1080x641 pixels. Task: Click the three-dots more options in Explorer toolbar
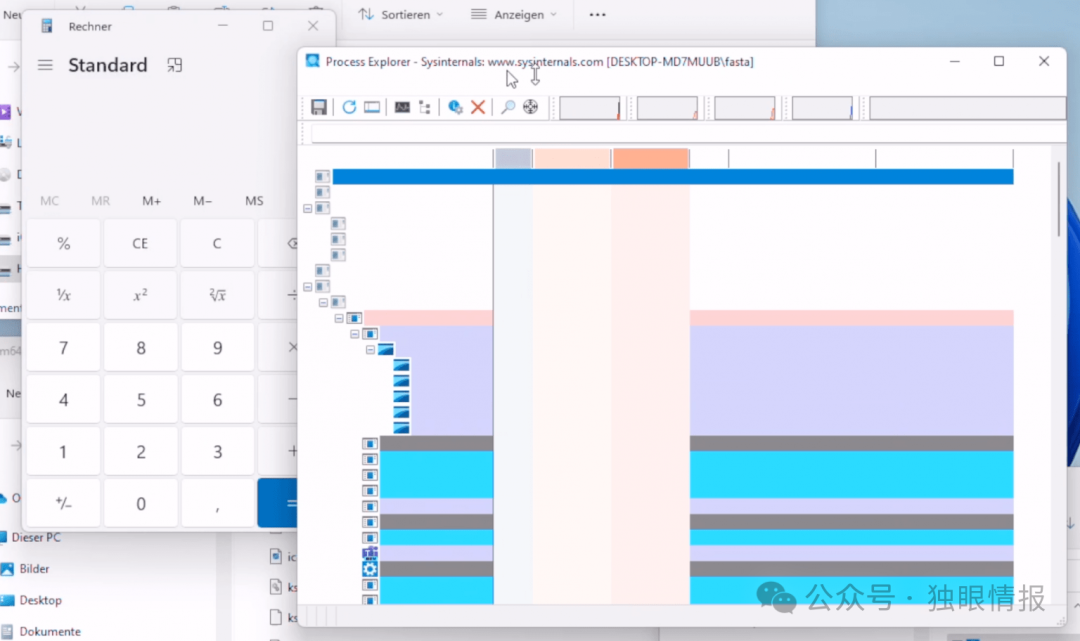point(597,14)
